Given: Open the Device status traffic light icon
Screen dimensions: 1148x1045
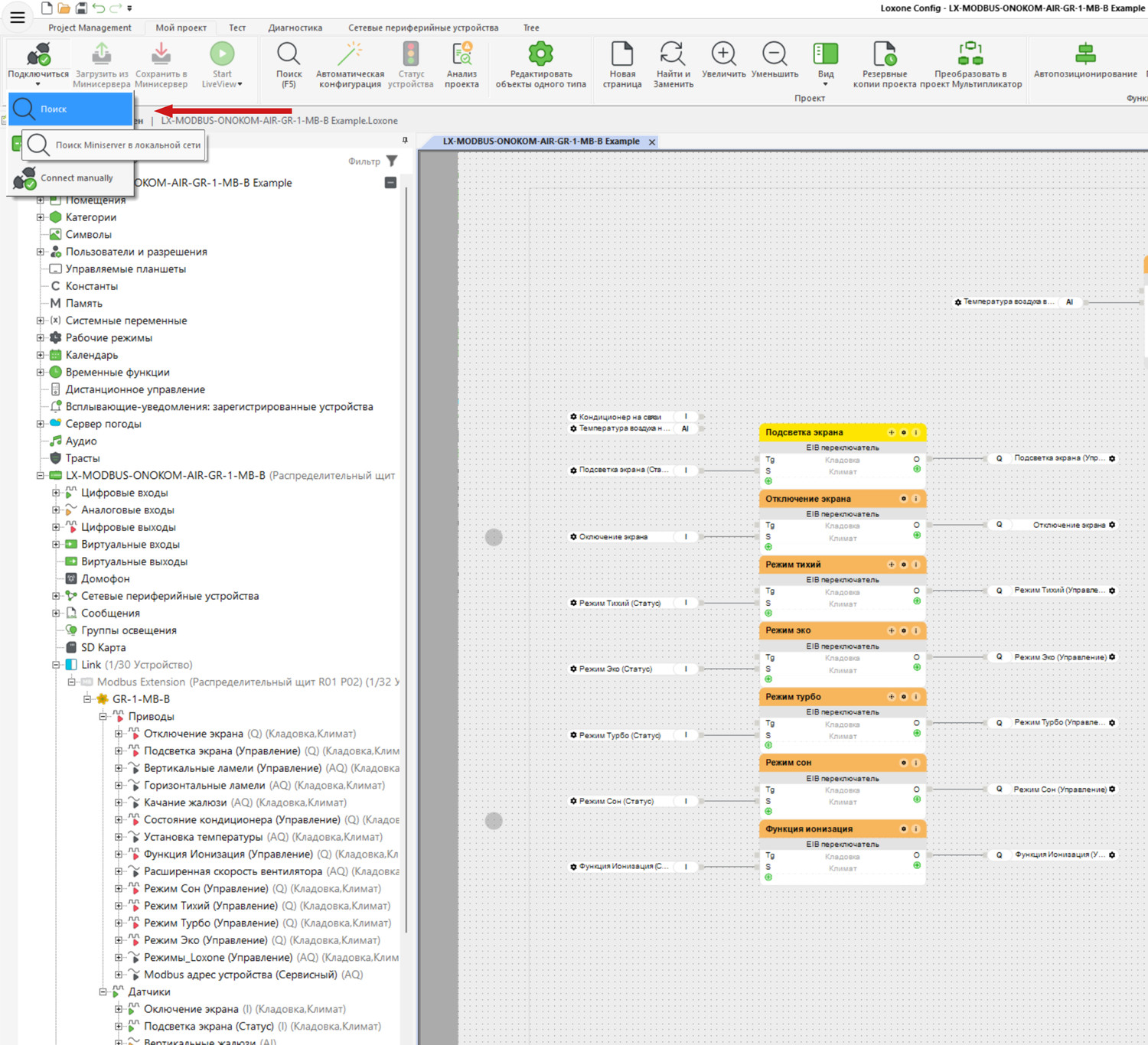Looking at the screenshot, I should pos(411,55).
